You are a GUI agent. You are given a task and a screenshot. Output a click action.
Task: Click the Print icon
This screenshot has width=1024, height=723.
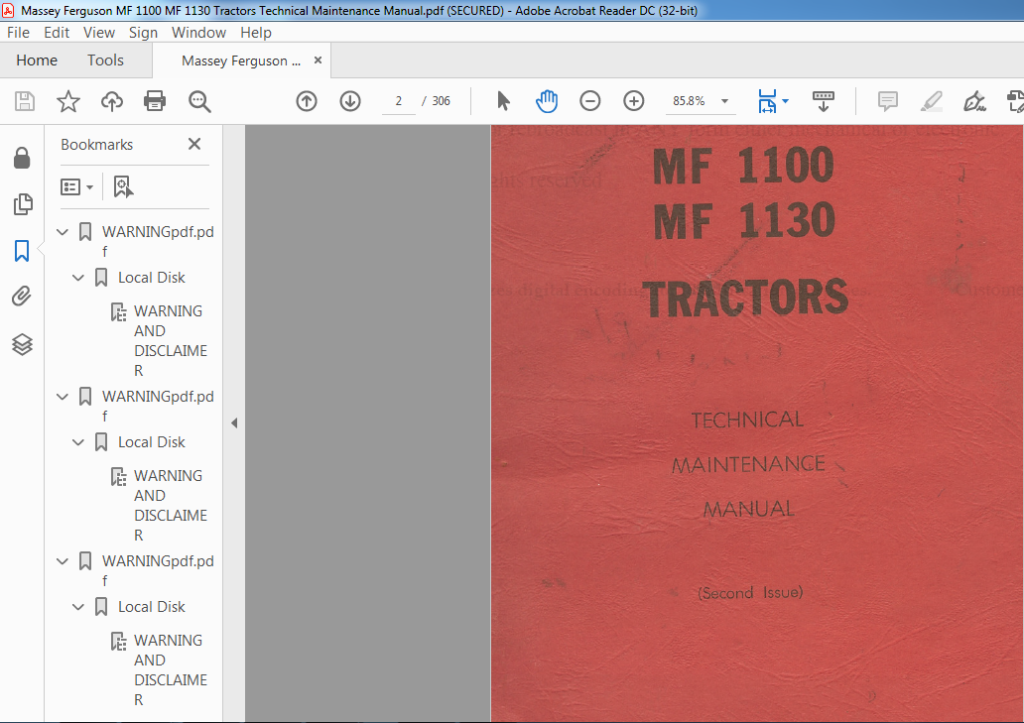coord(155,101)
